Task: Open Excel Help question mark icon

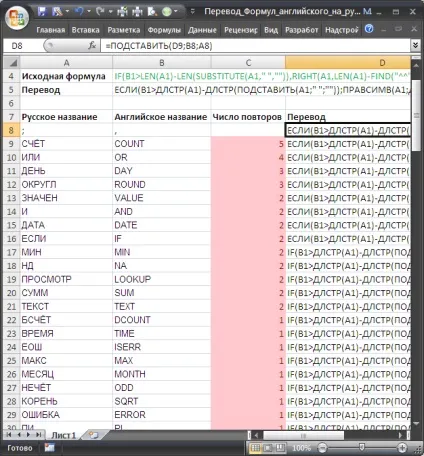Action: coord(369,29)
